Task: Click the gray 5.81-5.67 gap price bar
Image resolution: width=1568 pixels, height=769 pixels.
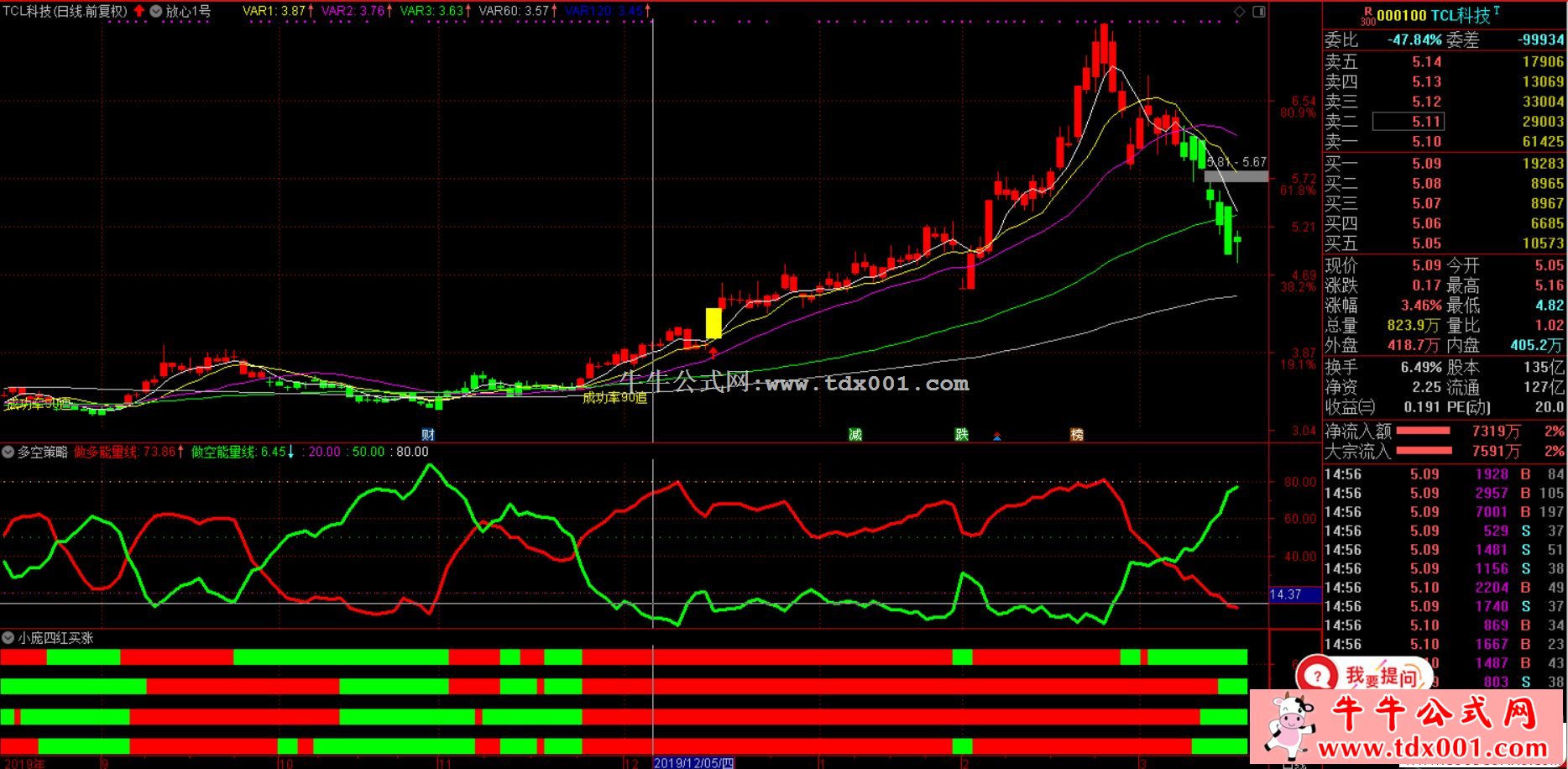Action: click(x=1236, y=176)
